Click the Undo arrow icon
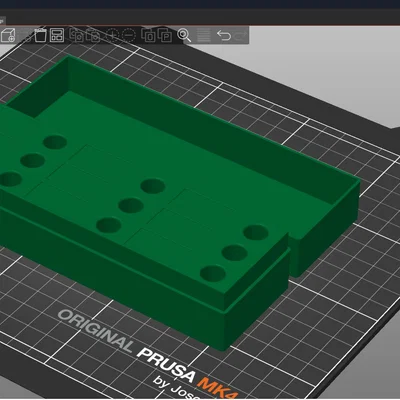The width and height of the screenshot is (400, 400). click(224, 35)
